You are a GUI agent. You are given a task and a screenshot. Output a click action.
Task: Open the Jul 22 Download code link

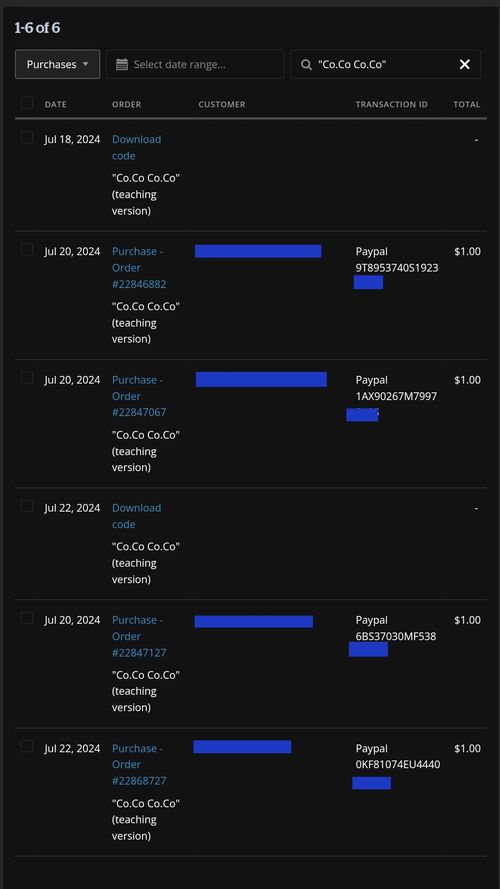136,516
